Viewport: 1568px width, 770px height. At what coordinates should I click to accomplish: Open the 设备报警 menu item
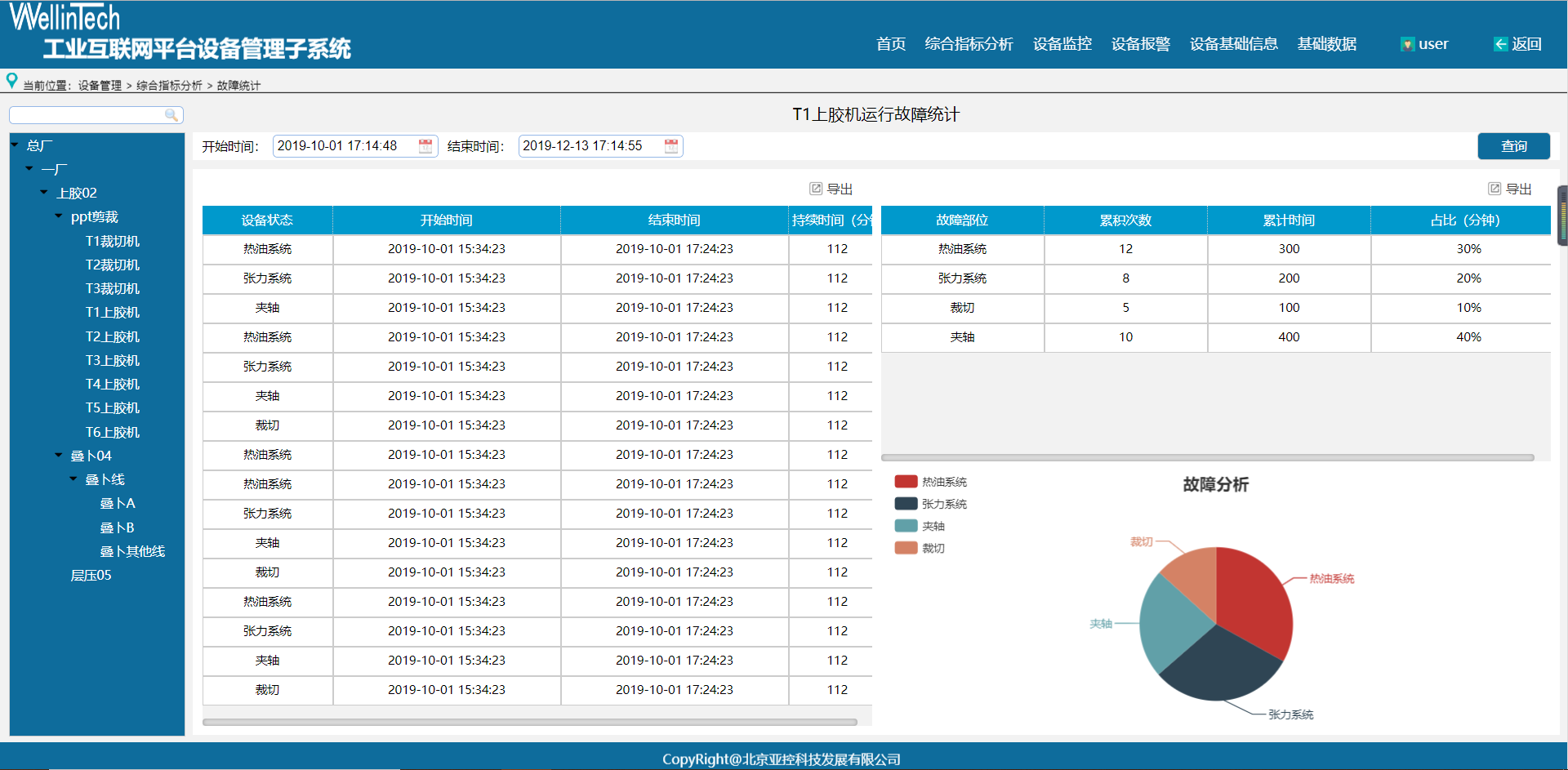(1141, 44)
